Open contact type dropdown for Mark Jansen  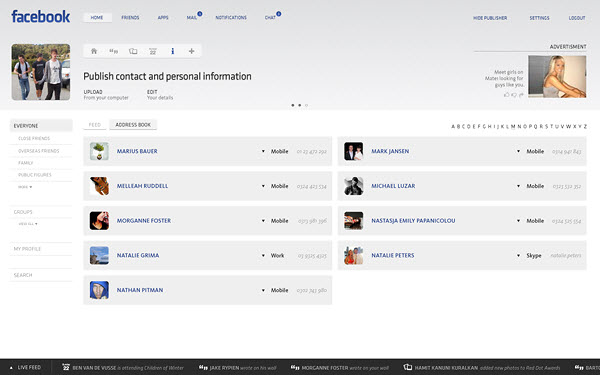pos(518,152)
